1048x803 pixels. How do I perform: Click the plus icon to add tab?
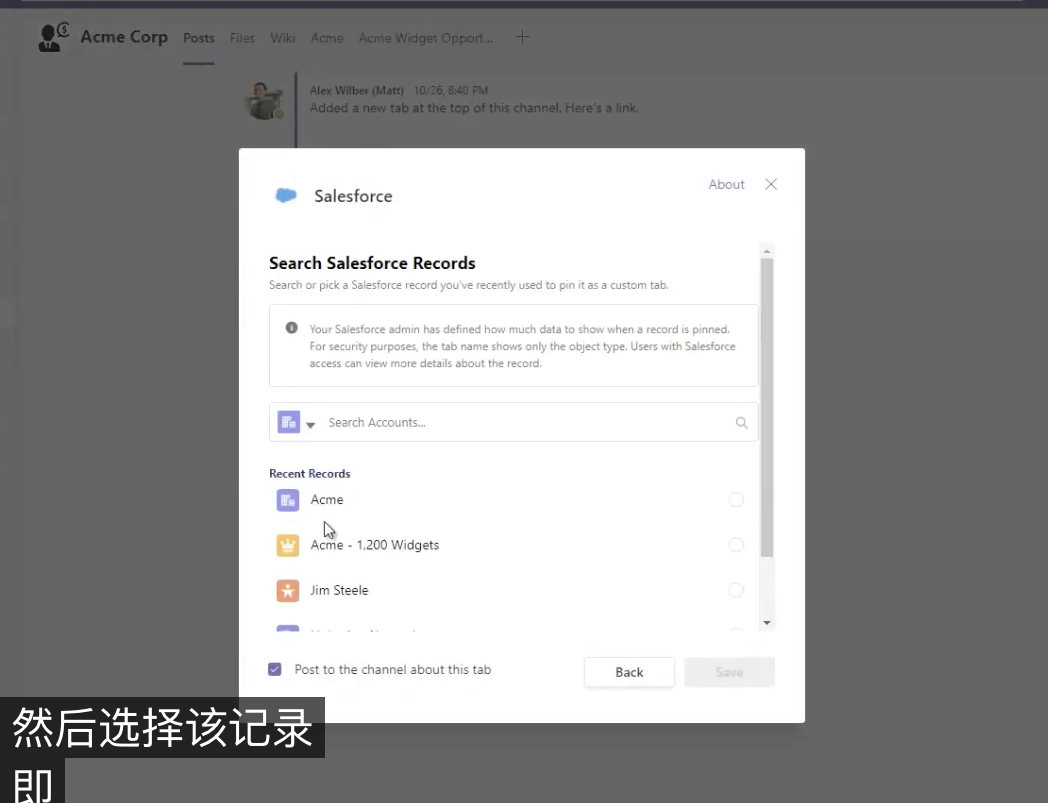coord(523,37)
